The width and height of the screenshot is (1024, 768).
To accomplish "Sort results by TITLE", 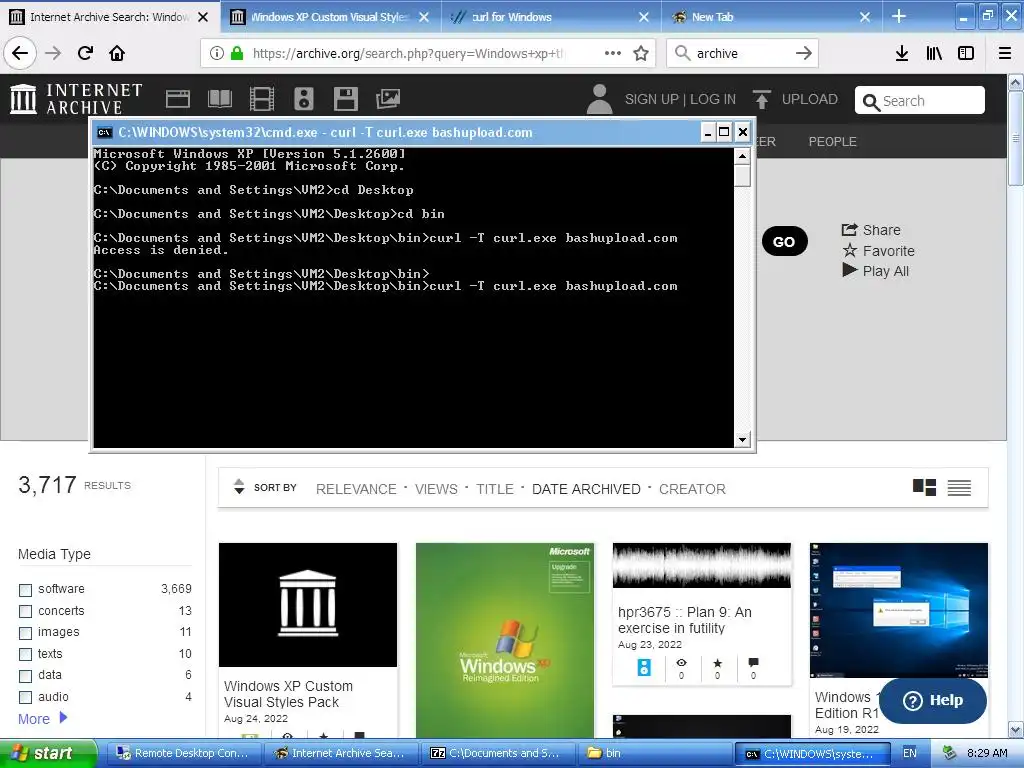I will [494, 488].
